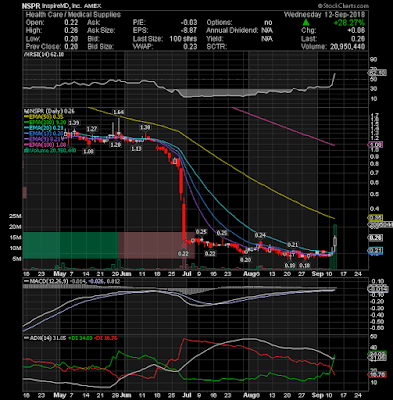Click the Options: label
Viewport: 393px width, 400px height.
(x=219, y=23)
